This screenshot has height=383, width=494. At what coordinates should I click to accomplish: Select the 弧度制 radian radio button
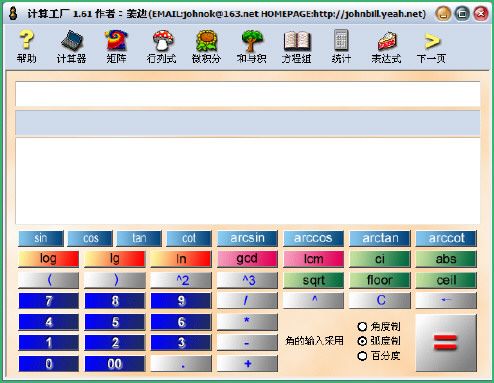click(x=362, y=341)
